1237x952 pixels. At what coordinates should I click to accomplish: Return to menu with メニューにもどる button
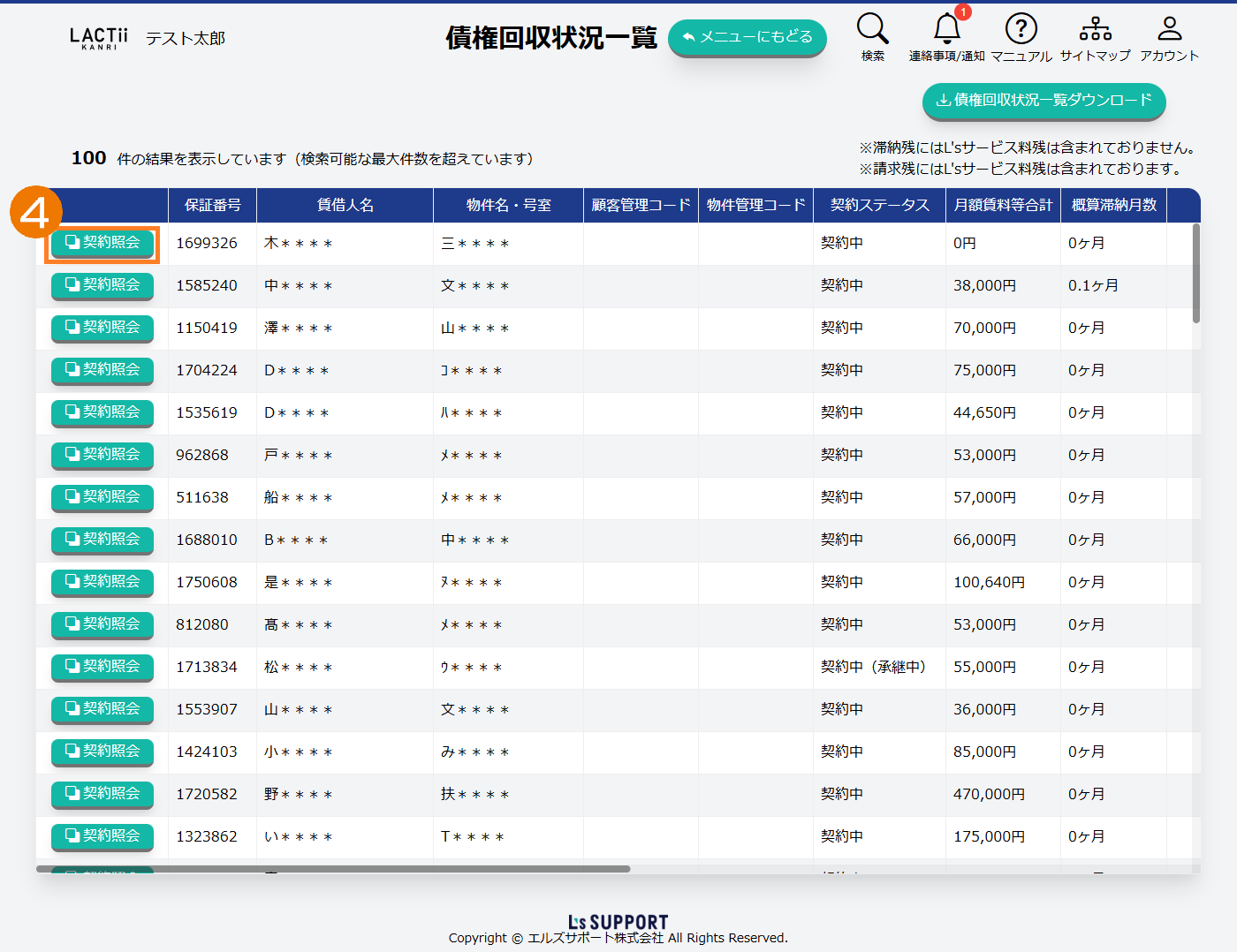[747, 37]
